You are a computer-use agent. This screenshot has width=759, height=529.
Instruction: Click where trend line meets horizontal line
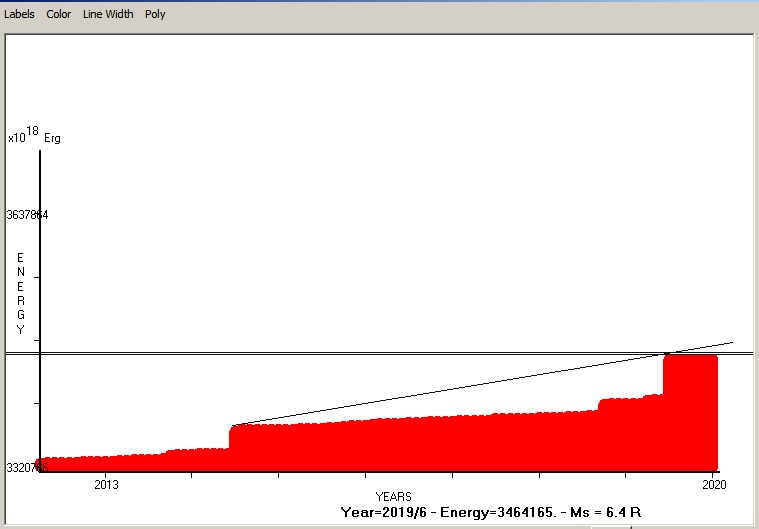(x=669, y=353)
